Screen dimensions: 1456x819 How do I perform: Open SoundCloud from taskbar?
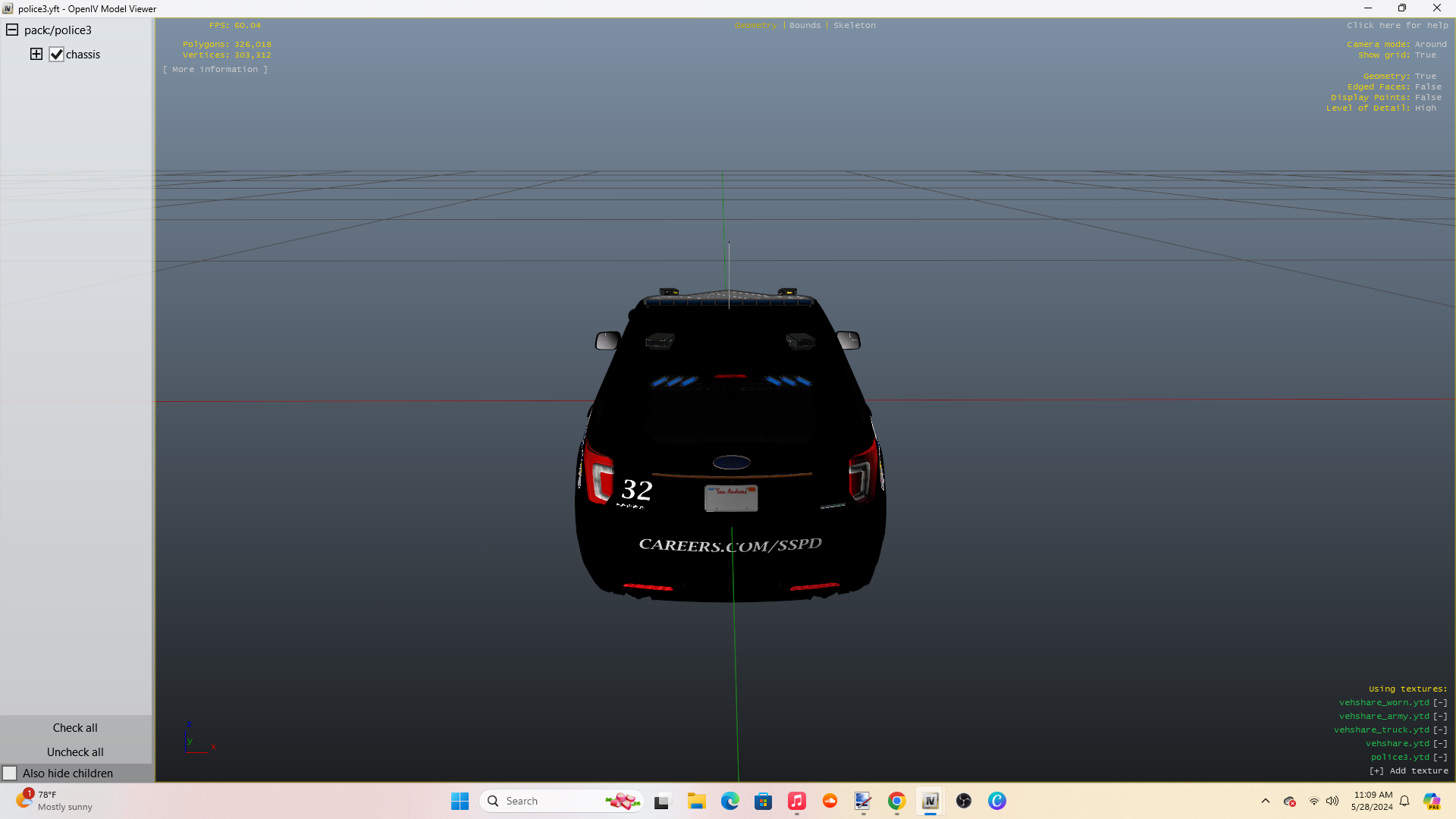[x=830, y=801]
